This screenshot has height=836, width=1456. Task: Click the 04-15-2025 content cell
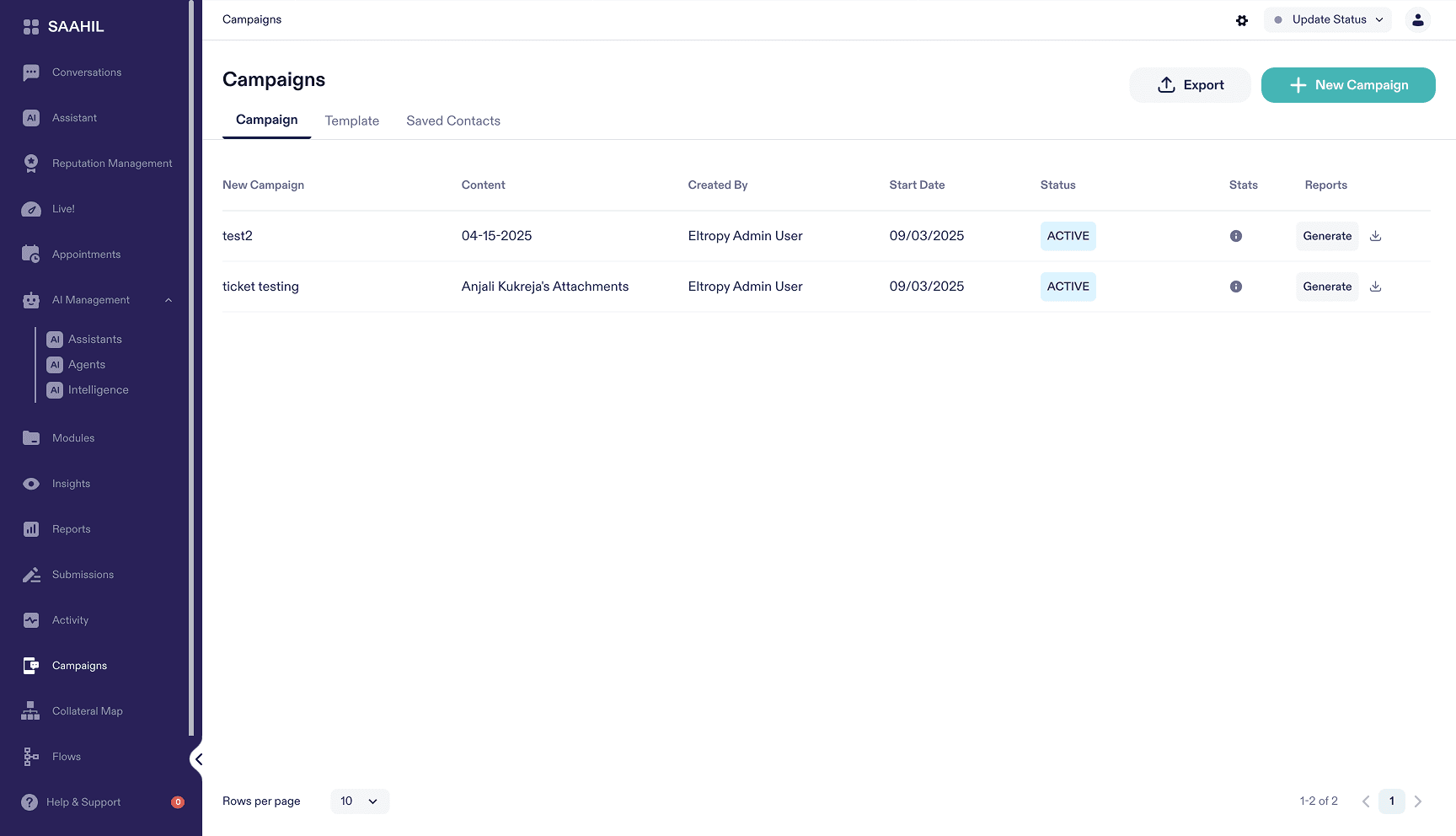(497, 236)
